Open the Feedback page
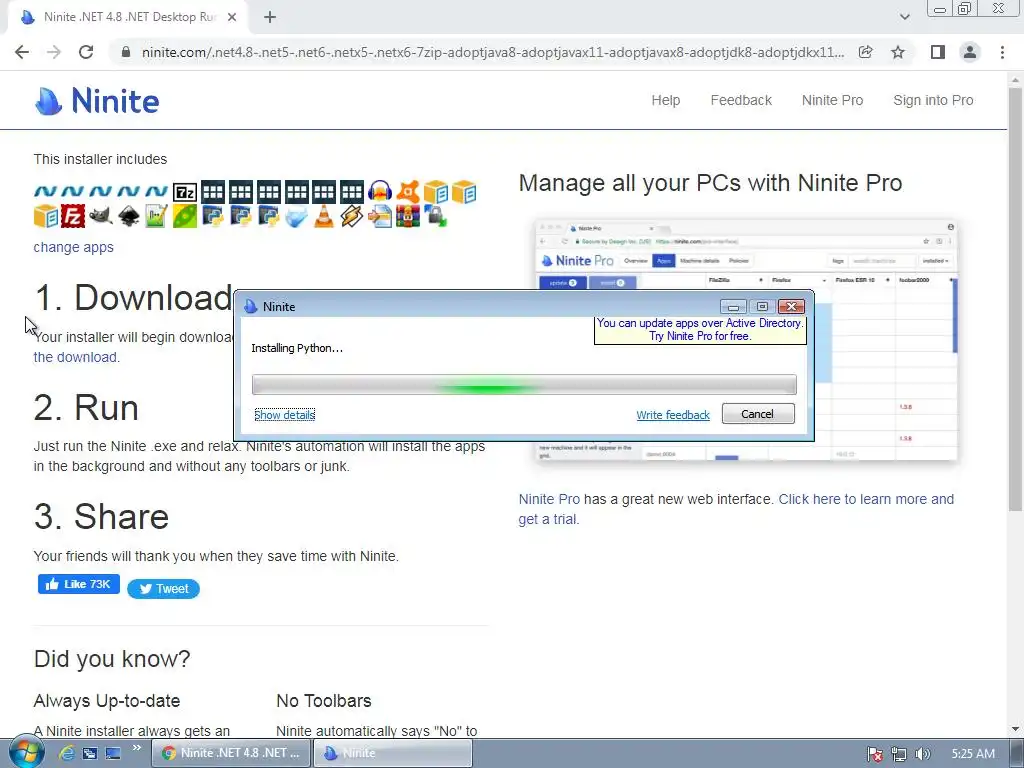Screen dimensions: 1024x768 click(x=741, y=101)
